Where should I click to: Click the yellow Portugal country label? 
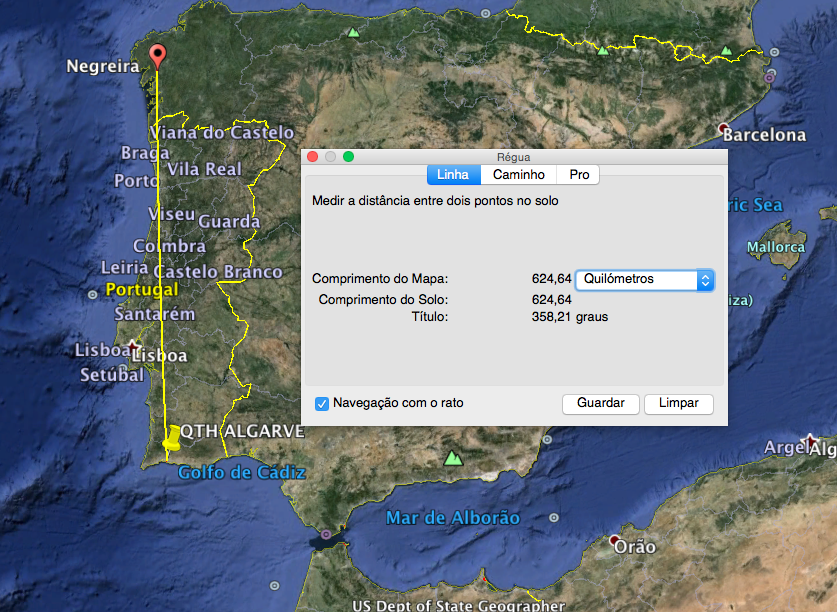click(141, 290)
